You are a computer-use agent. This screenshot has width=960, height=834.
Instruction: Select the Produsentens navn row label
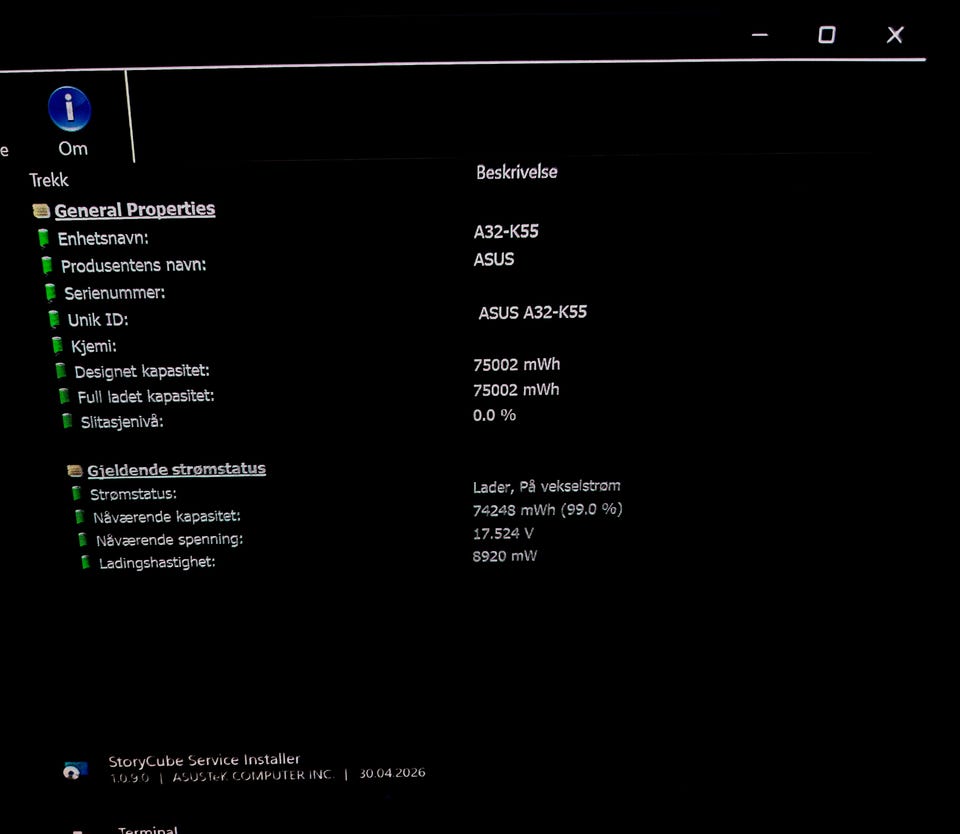click(133, 265)
